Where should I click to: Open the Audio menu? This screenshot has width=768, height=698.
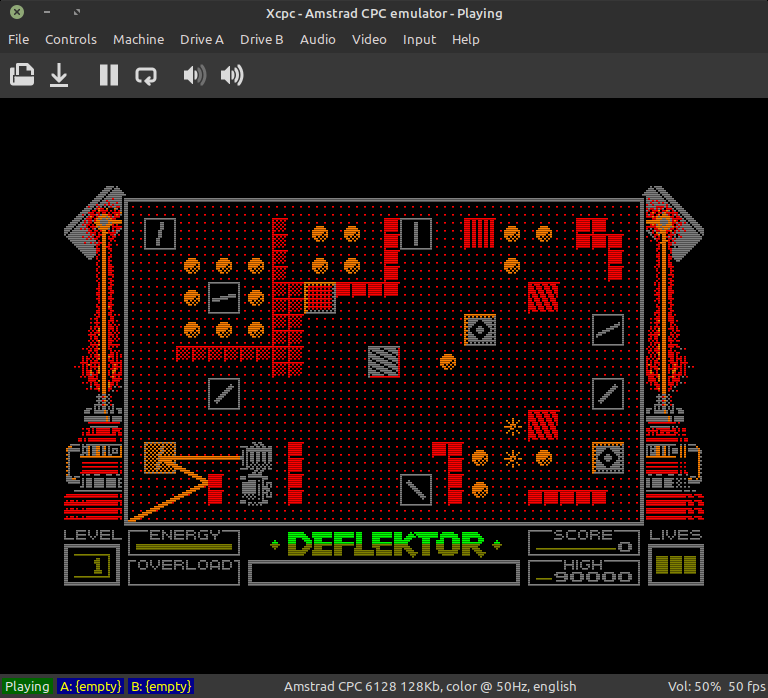(x=317, y=40)
